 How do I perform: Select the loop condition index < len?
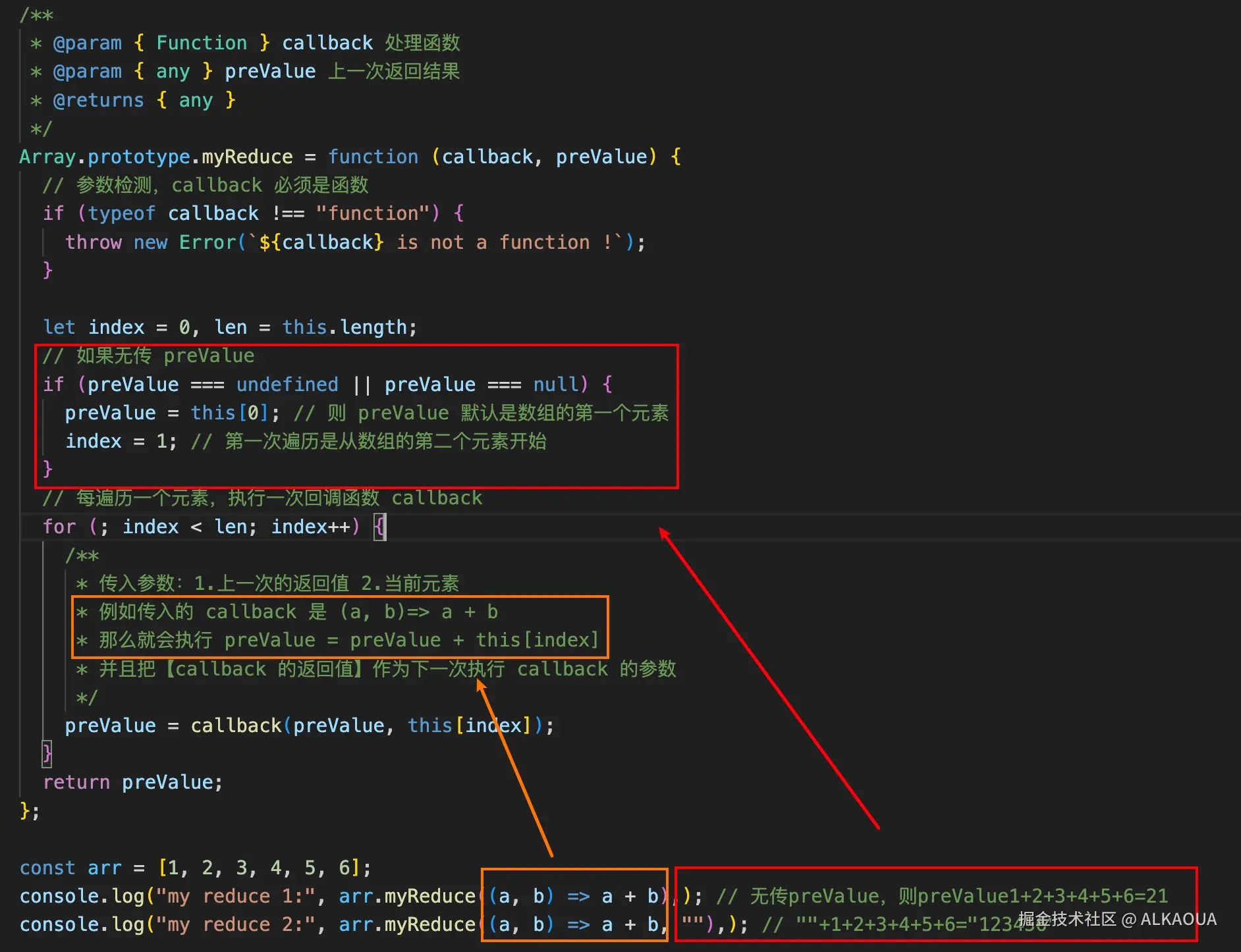coord(185,527)
